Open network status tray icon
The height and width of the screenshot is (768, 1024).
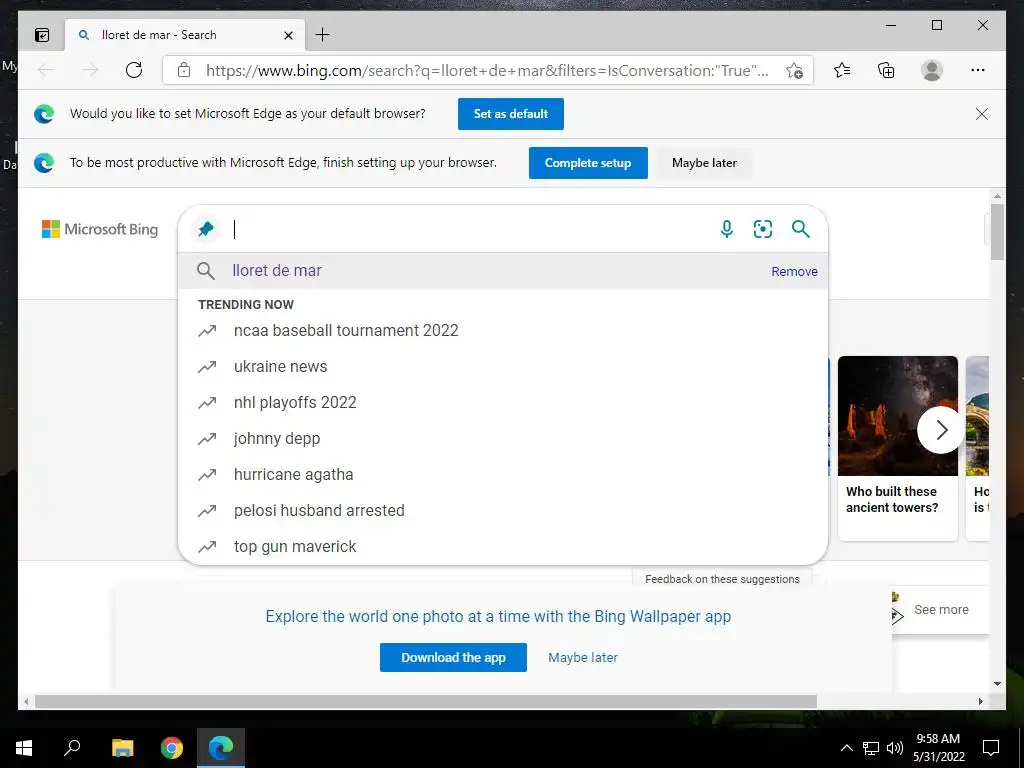[x=871, y=748]
